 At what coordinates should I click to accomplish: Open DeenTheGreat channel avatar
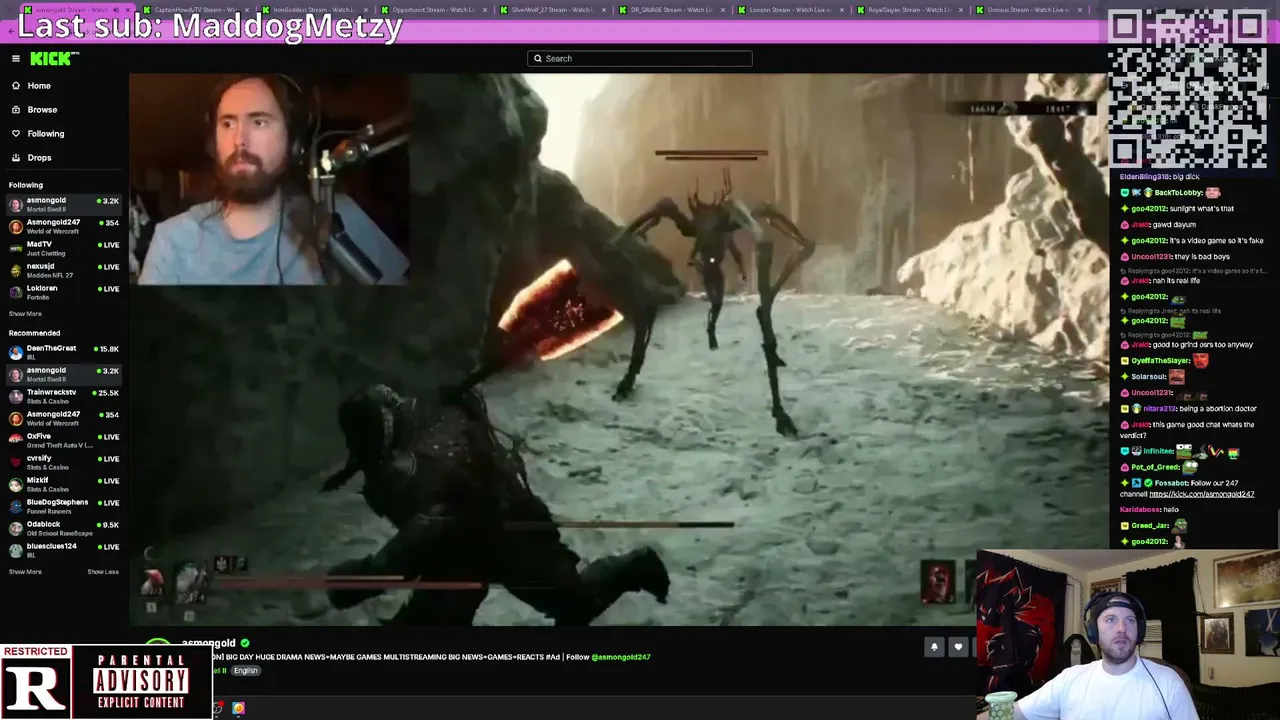point(16,353)
